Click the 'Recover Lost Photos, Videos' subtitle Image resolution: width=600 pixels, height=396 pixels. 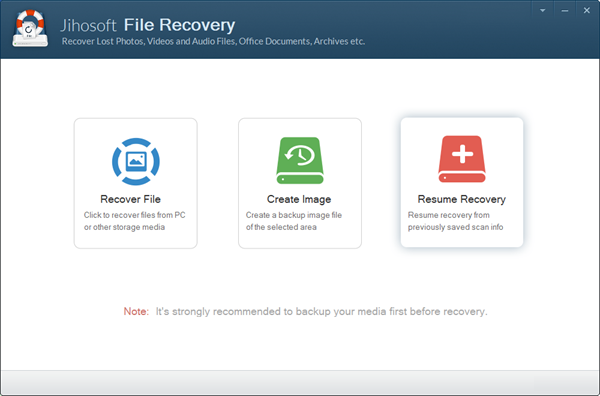(213, 41)
